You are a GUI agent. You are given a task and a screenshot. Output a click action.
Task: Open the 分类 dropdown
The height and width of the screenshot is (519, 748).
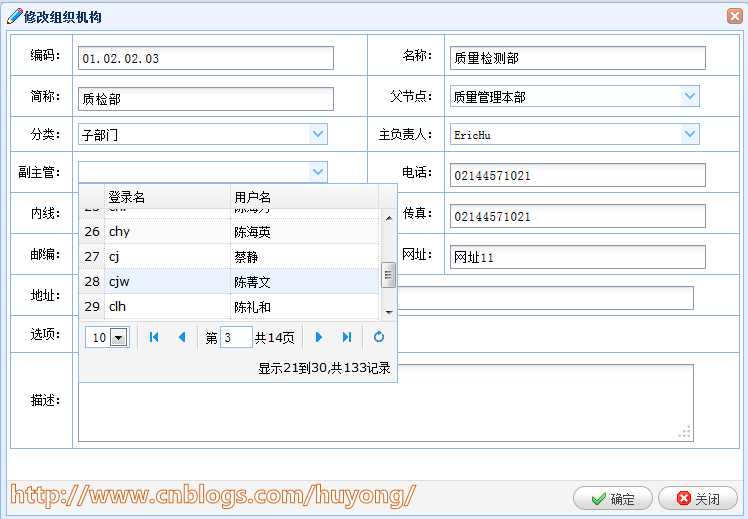[318, 134]
